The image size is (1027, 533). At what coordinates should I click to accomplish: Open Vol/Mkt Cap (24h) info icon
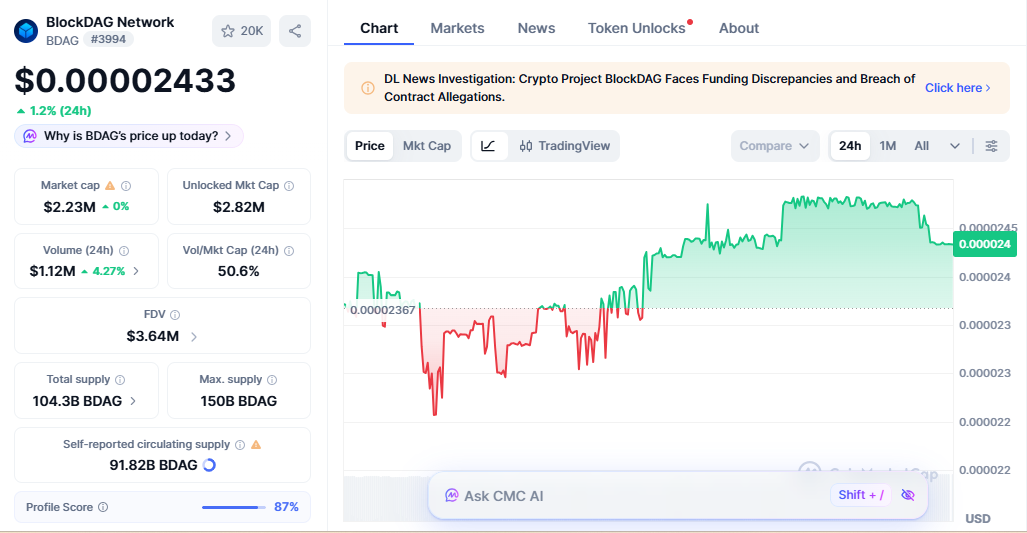(289, 251)
